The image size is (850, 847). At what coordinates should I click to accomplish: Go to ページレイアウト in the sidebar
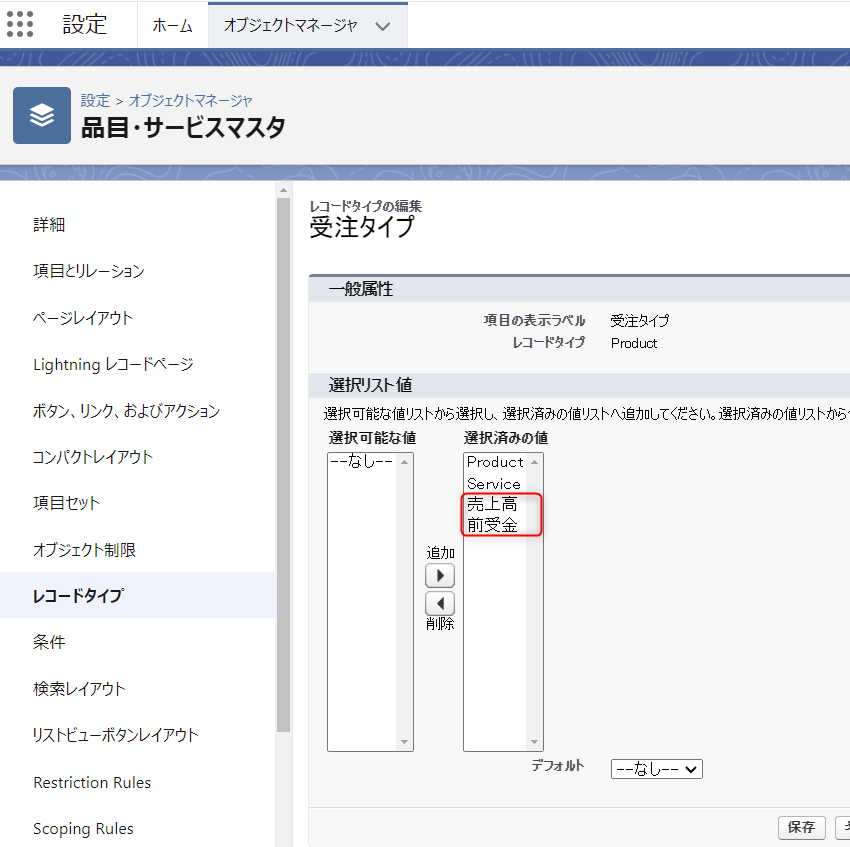click(83, 318)
